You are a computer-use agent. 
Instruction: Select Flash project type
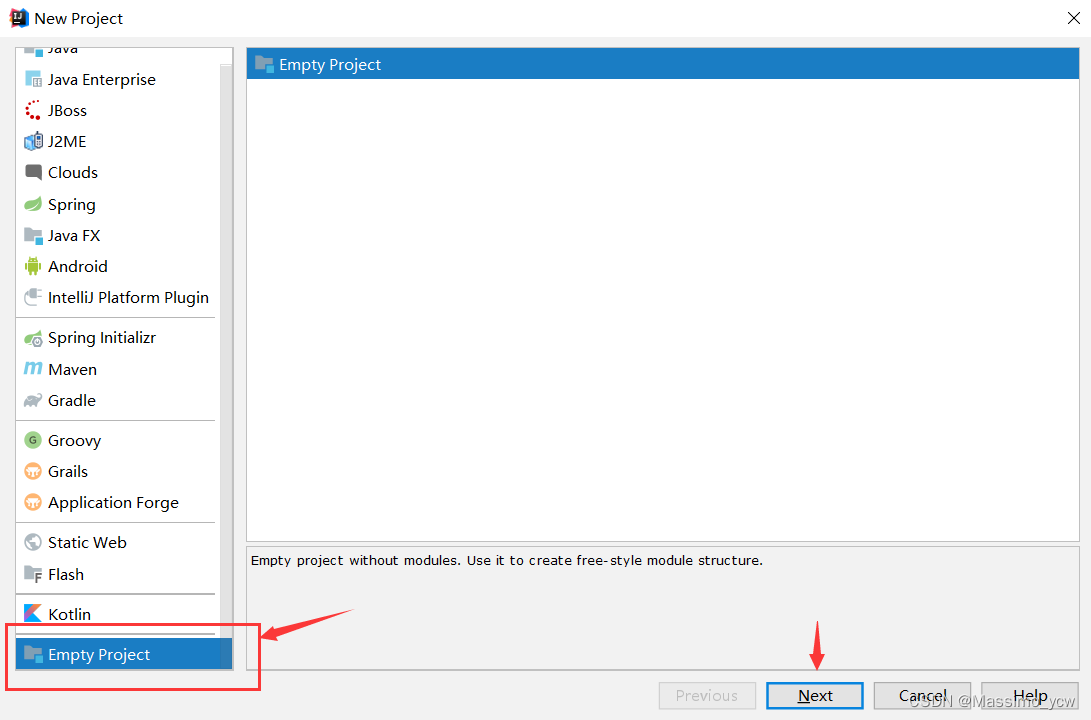tap(116, 575)
